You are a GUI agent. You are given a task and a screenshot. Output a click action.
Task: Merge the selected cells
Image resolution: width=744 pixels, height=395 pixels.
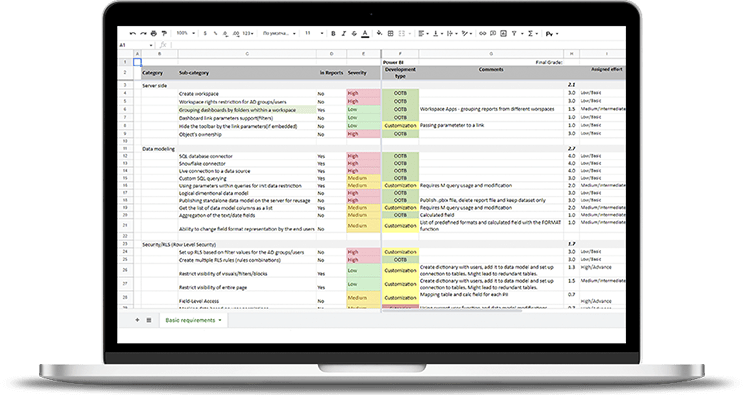click(401, 33)
